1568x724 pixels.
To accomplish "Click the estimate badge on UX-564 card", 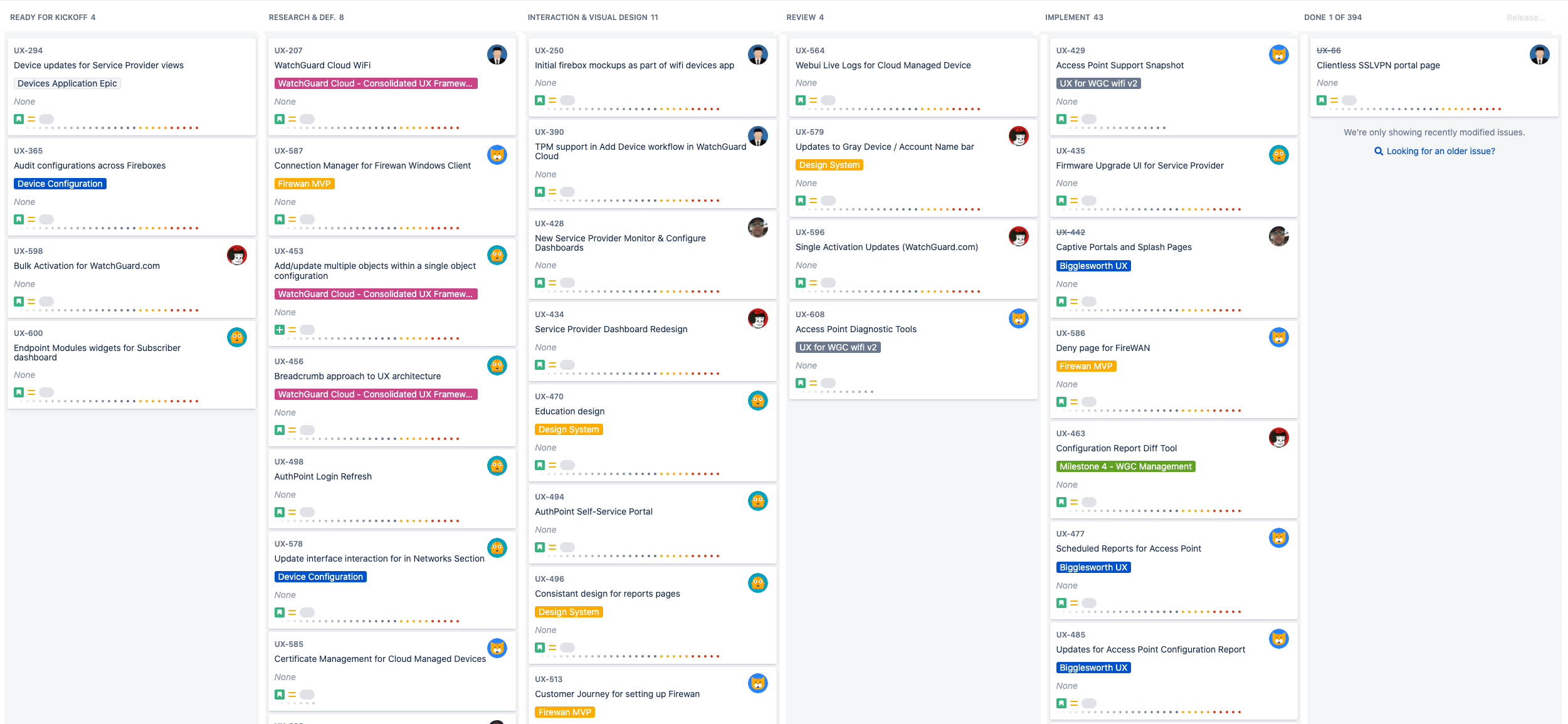I will click(x=828, y=100).
